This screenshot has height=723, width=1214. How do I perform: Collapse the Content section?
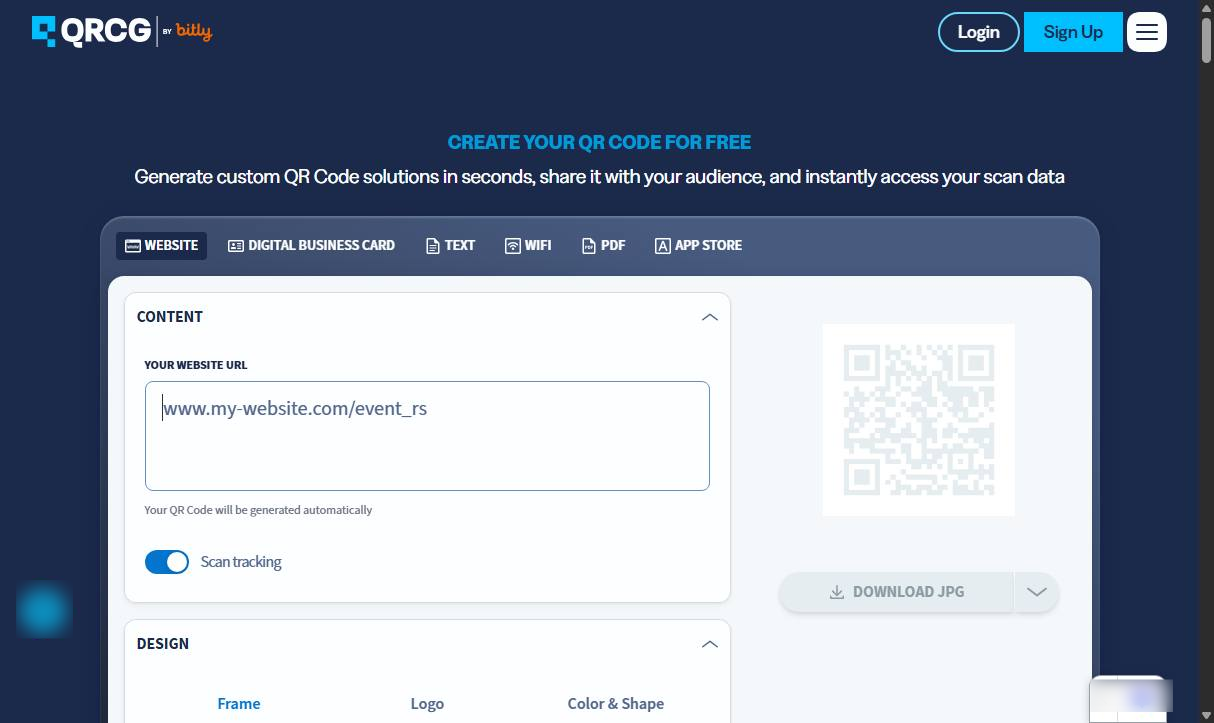710,317
